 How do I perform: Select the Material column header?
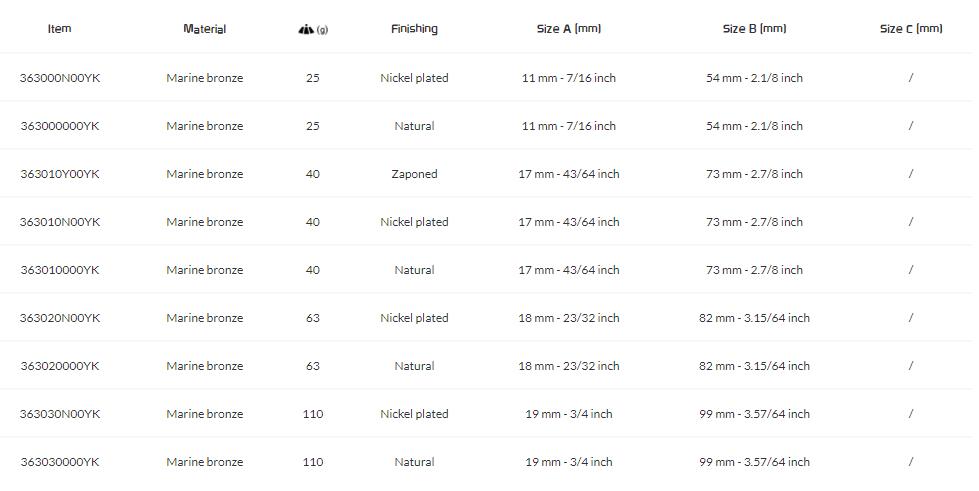[x=205, y=29]
